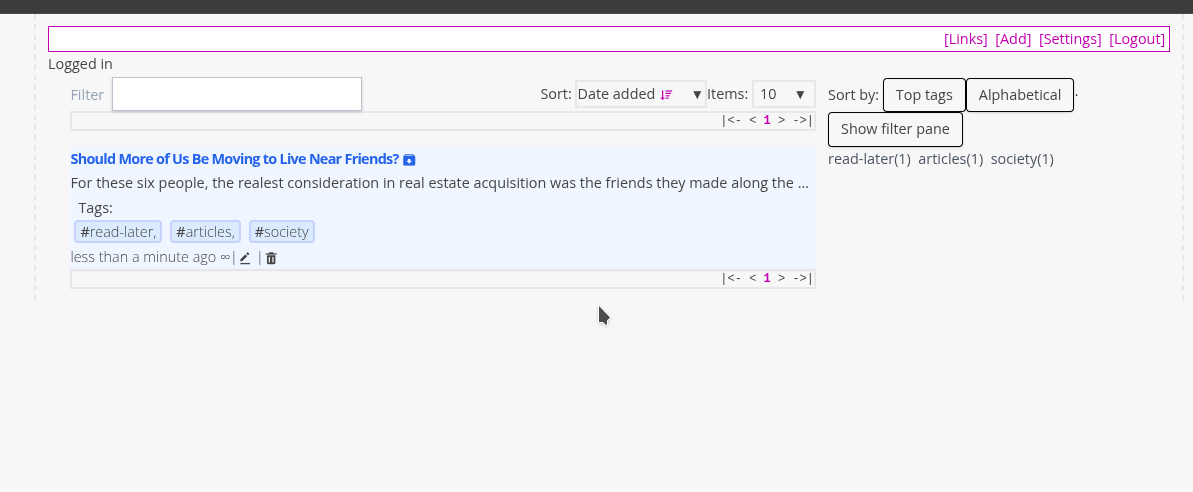Open the Links menu item
Viewport: 1193px width, 492px height.
click(965, 39)
